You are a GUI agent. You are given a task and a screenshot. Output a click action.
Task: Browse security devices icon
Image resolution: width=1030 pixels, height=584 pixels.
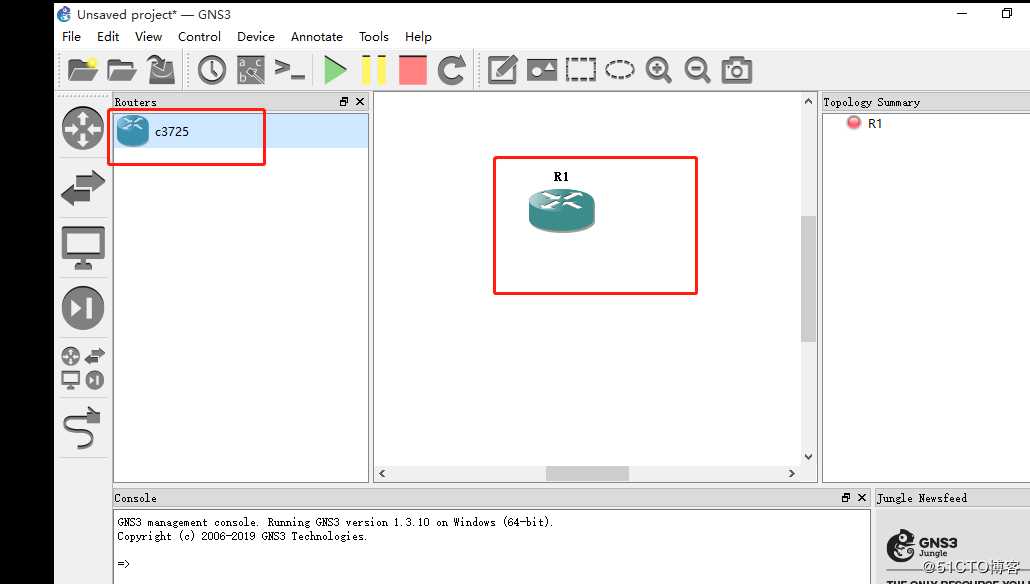click(x=83, y=307)
